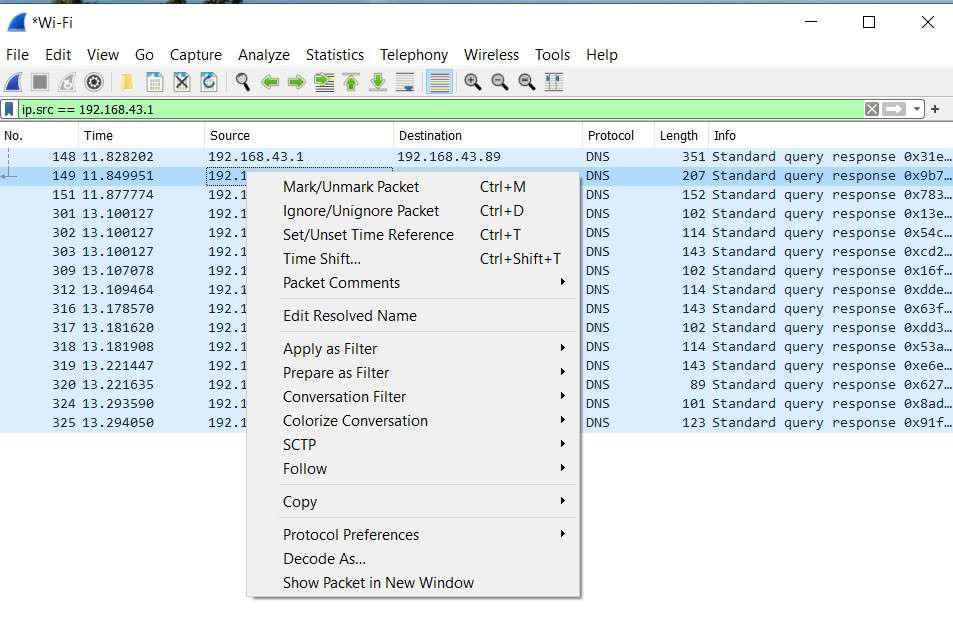The width and height of the screenshot is (953, 627).
Task: Open the Edit menu
Action: pos(58,55)
